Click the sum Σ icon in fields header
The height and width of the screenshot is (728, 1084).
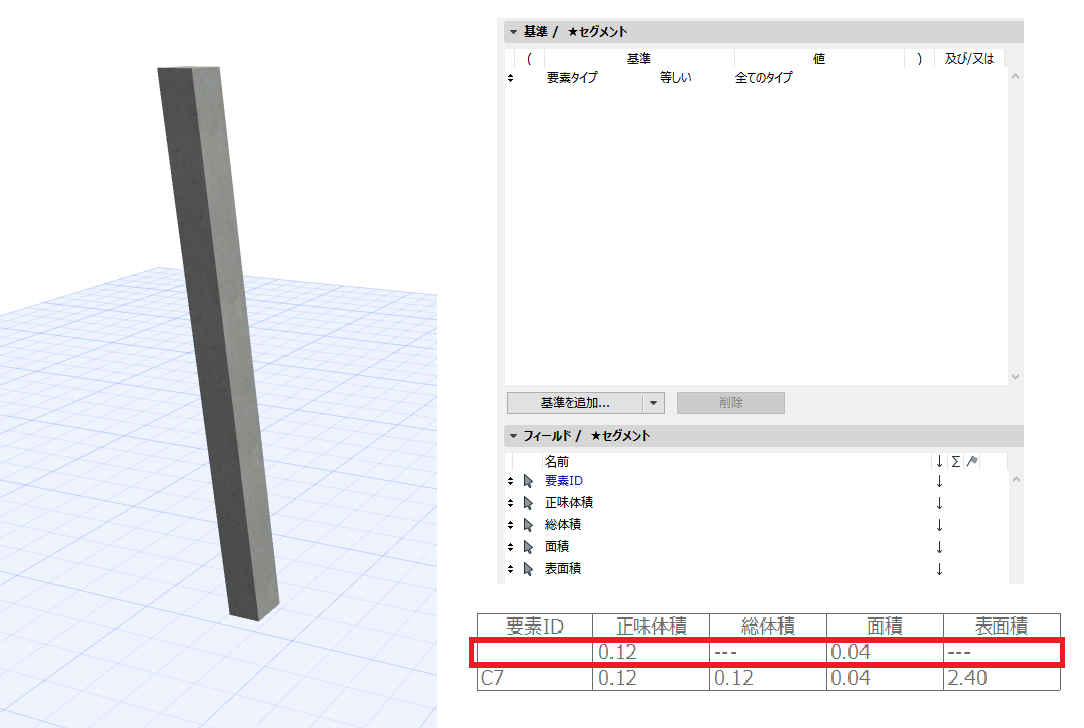[x=955, y=461]
